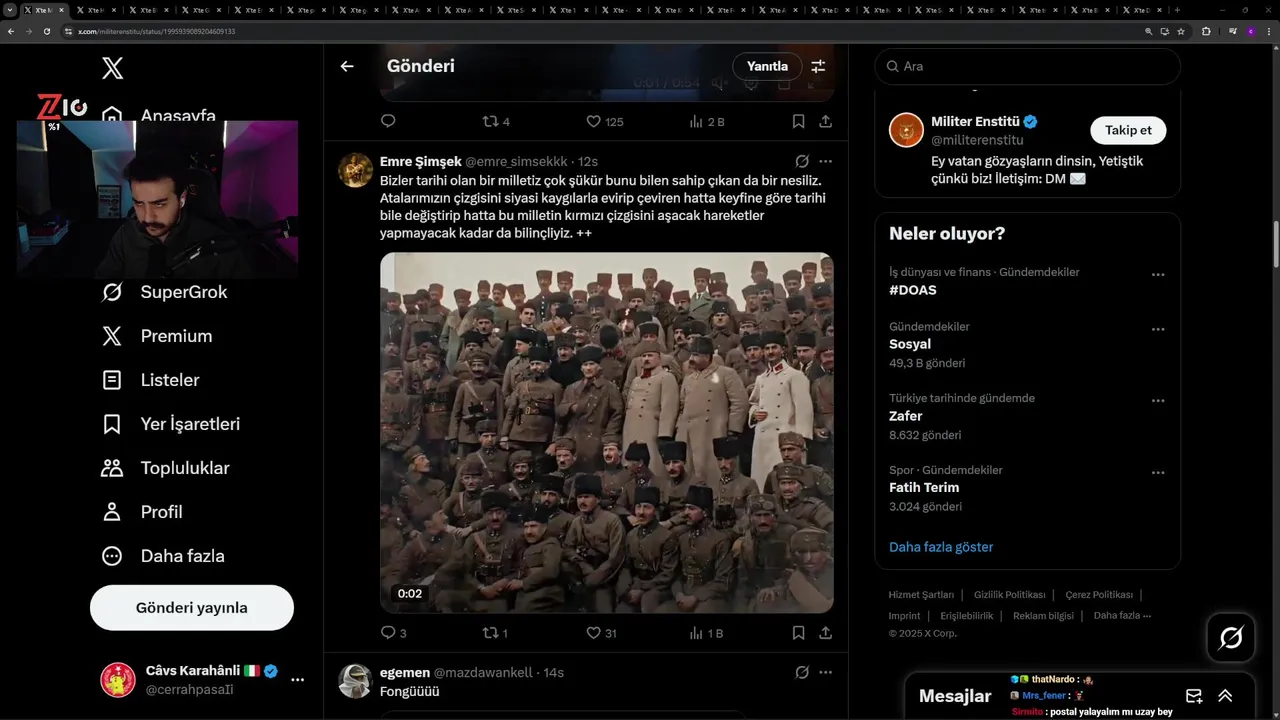Open more options on Emre Şimşek's post

pyautogui.click(x=826, y=161)
